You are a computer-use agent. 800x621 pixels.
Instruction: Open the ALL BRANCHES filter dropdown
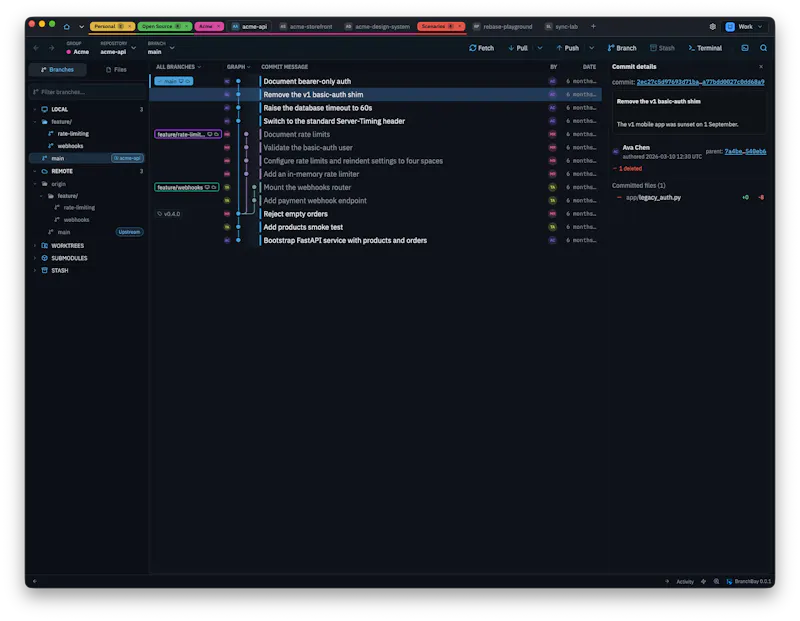pos(178,67)
